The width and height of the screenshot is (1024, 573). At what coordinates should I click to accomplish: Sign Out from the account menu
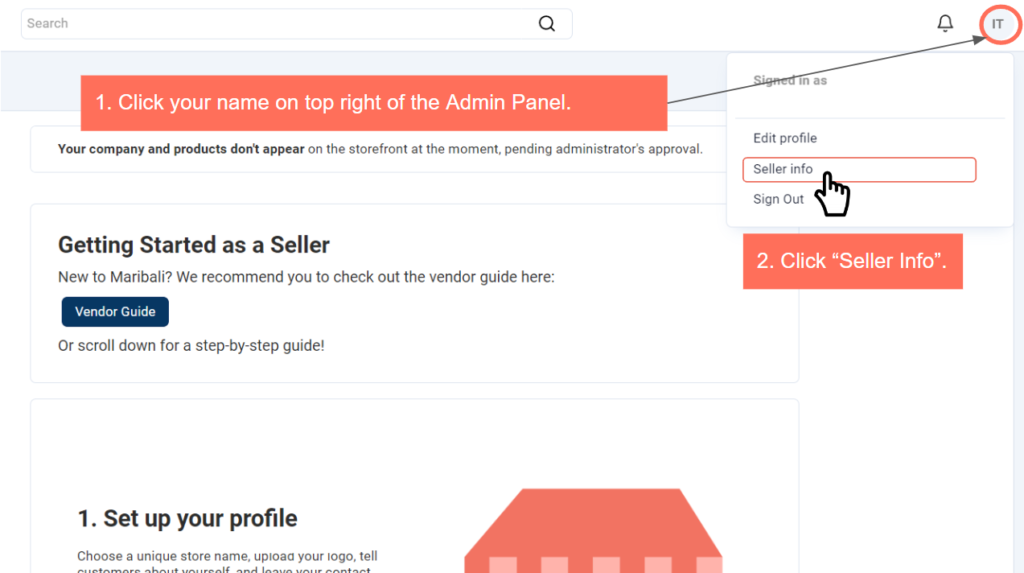click(778, 199)
